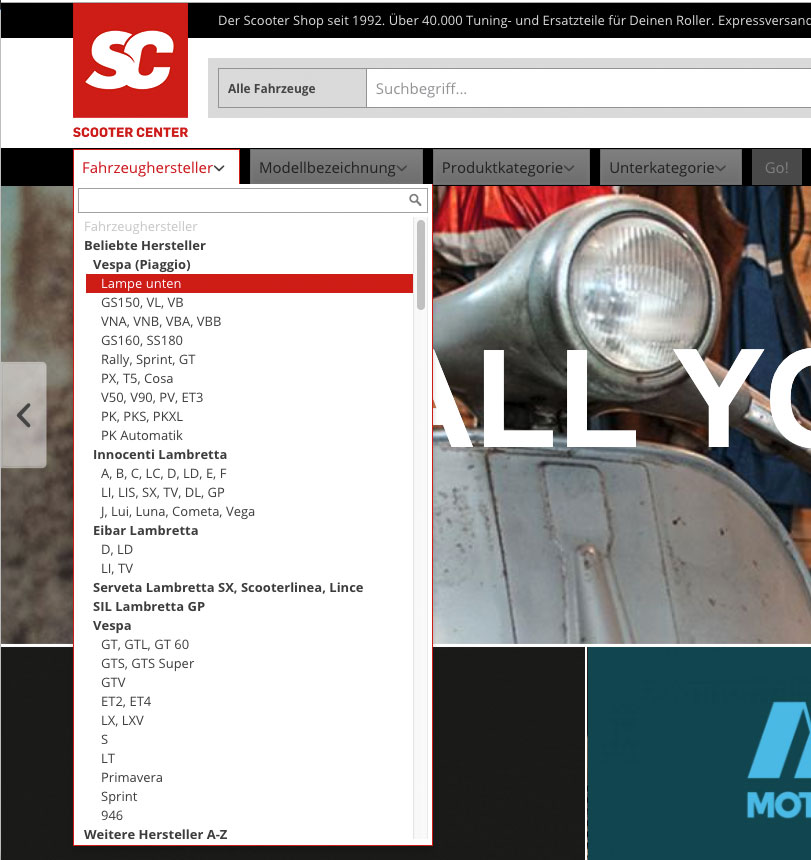The height and width of the screenshot is (860, 811).
Task: Click Innocenti Lambretta group heading
Action: tap(160, 455)
